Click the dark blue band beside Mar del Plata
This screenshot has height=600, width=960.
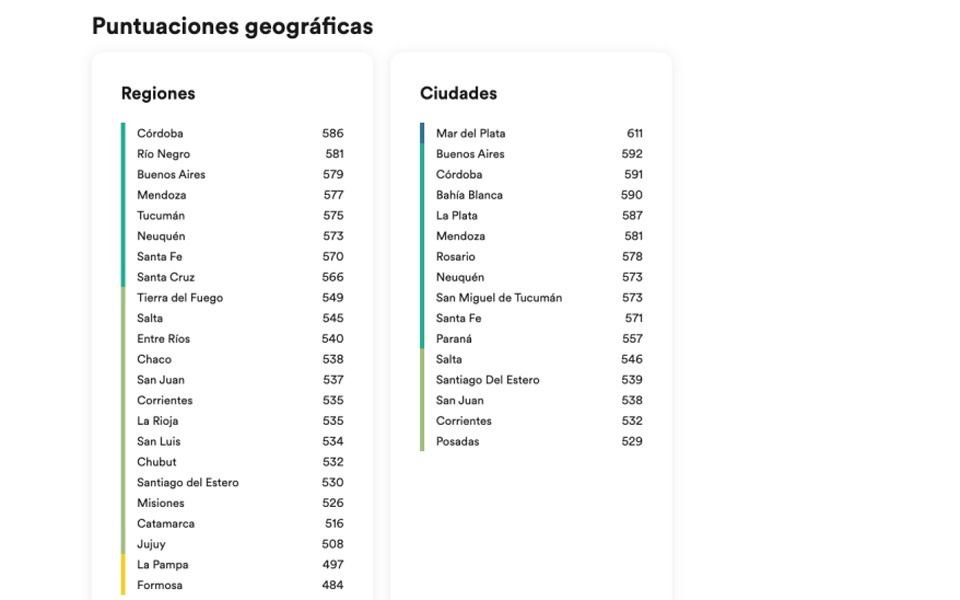(422, 133)
